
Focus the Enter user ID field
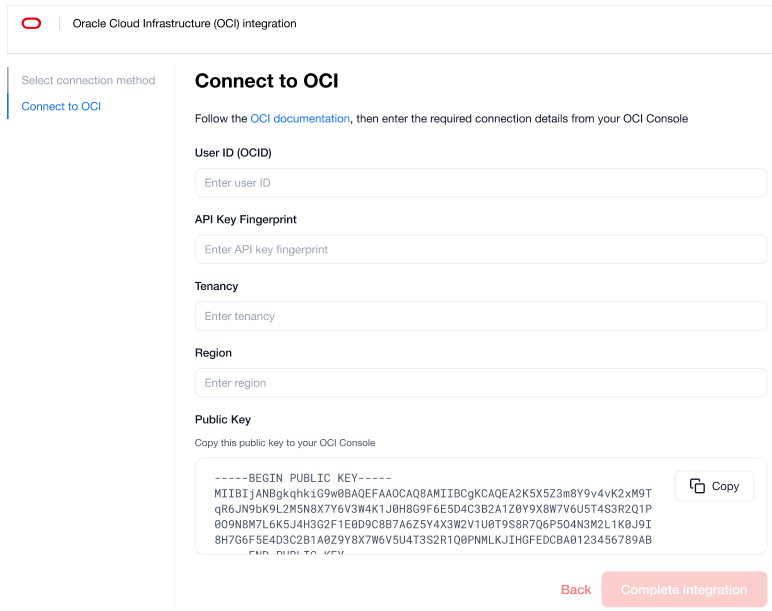pyautogui.click(x=480, y=183)
